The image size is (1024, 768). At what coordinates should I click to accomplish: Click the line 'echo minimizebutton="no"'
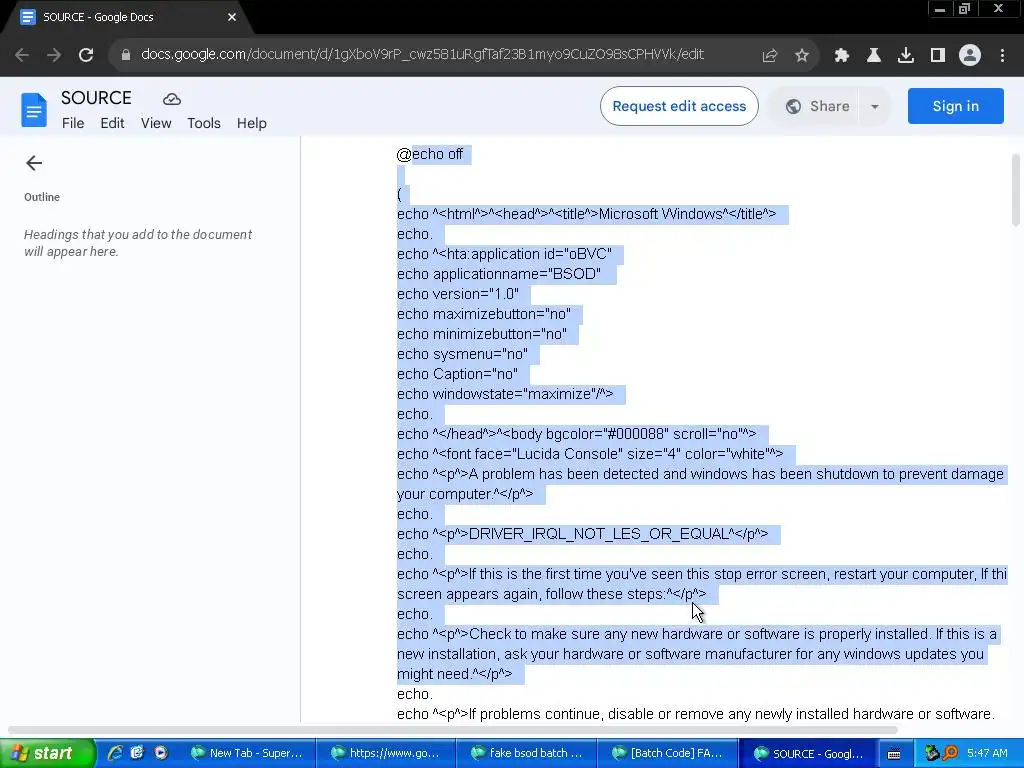(482, 334)
